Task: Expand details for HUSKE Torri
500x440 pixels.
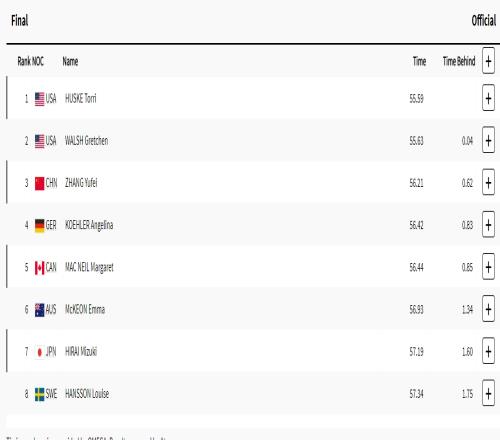Action: [x=488, y=98]
